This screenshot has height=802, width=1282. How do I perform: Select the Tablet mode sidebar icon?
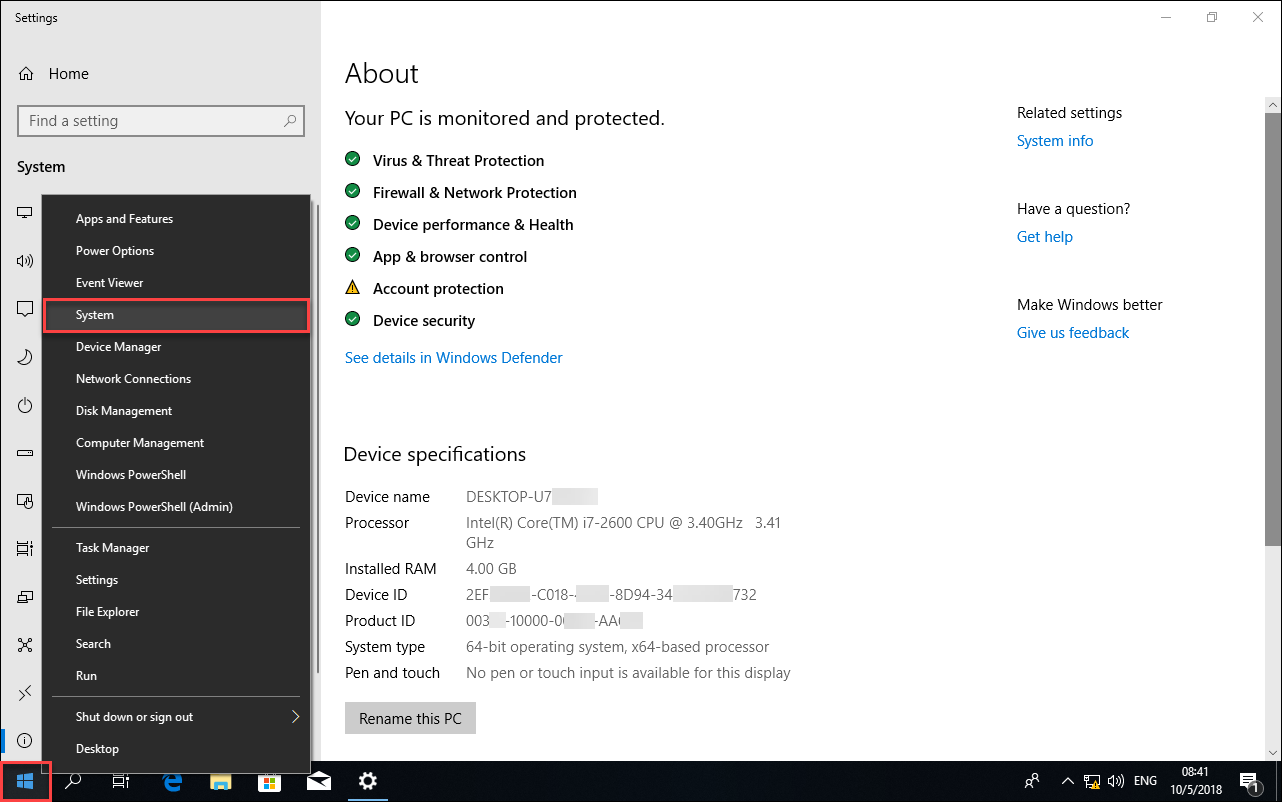25,501
